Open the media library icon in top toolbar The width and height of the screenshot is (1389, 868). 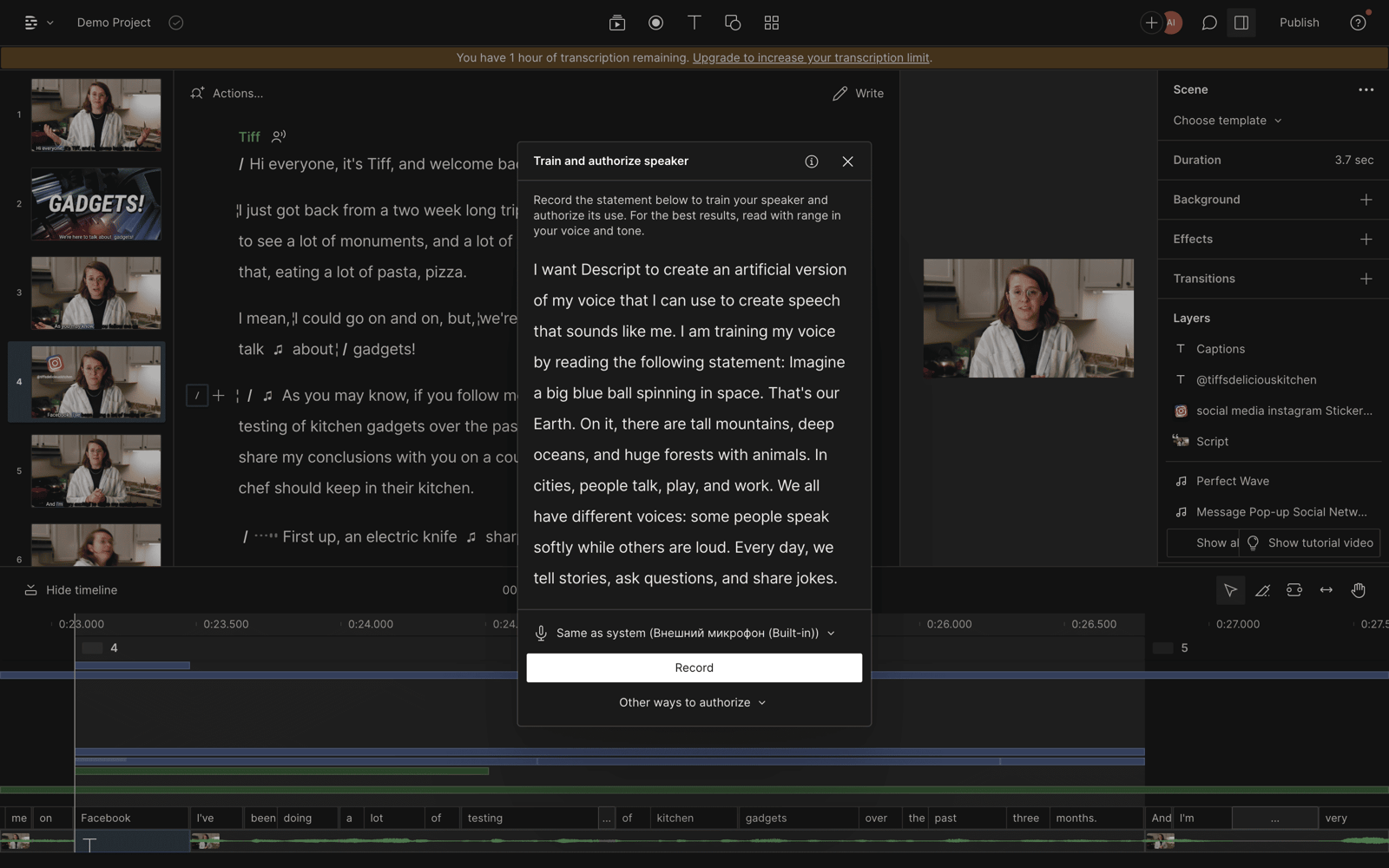(x=617, y=23)
